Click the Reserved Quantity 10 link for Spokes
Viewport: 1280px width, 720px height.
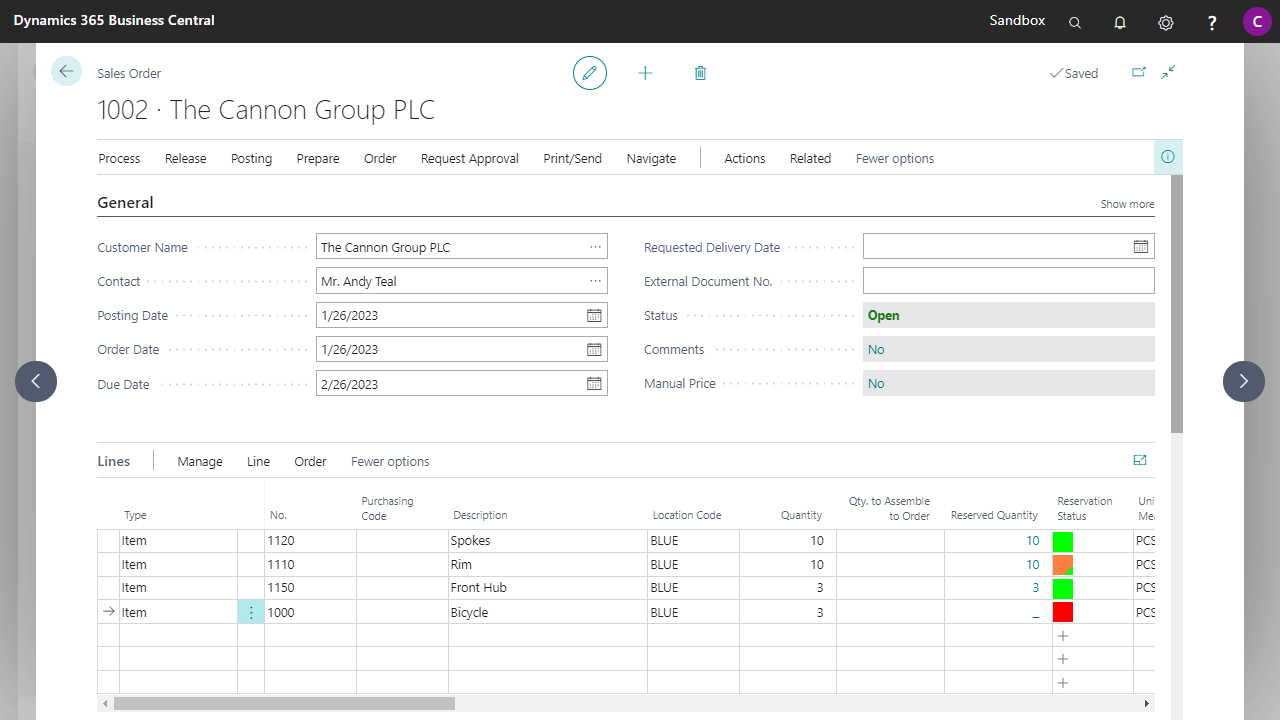click(x=1032, y=541)
